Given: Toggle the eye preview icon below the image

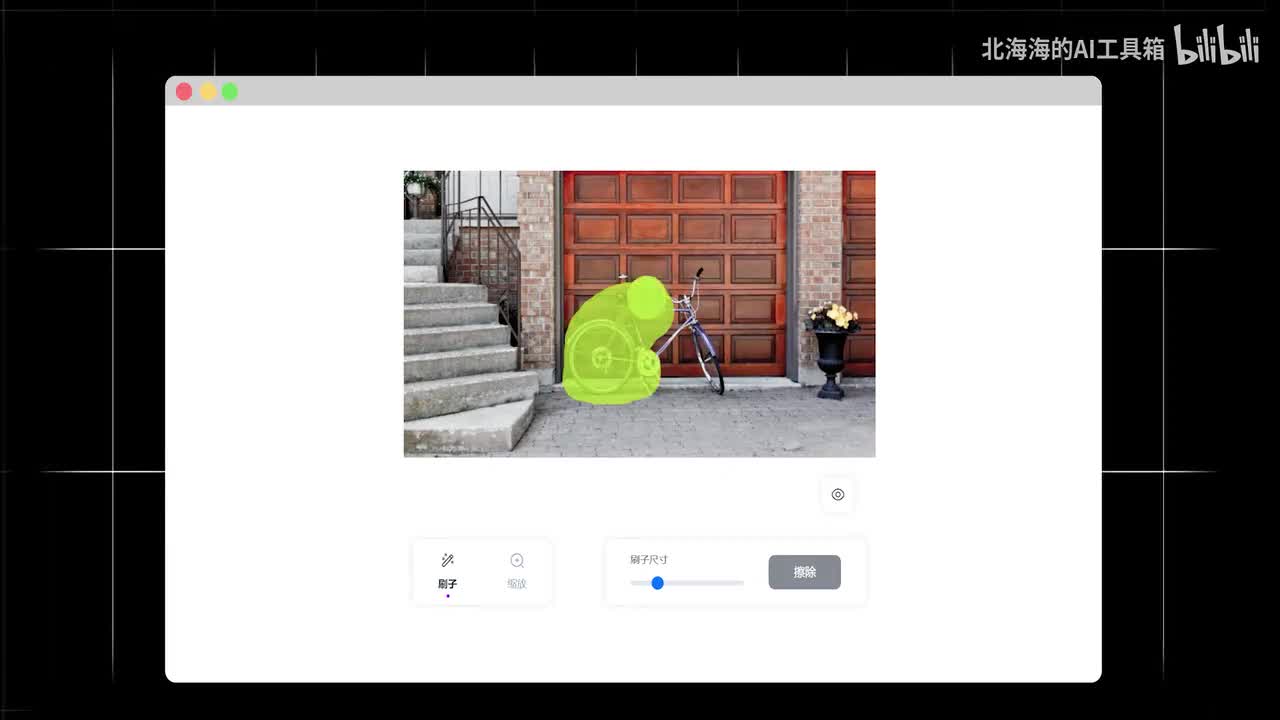Looking at the screenshot, I should tap(838, 495).
